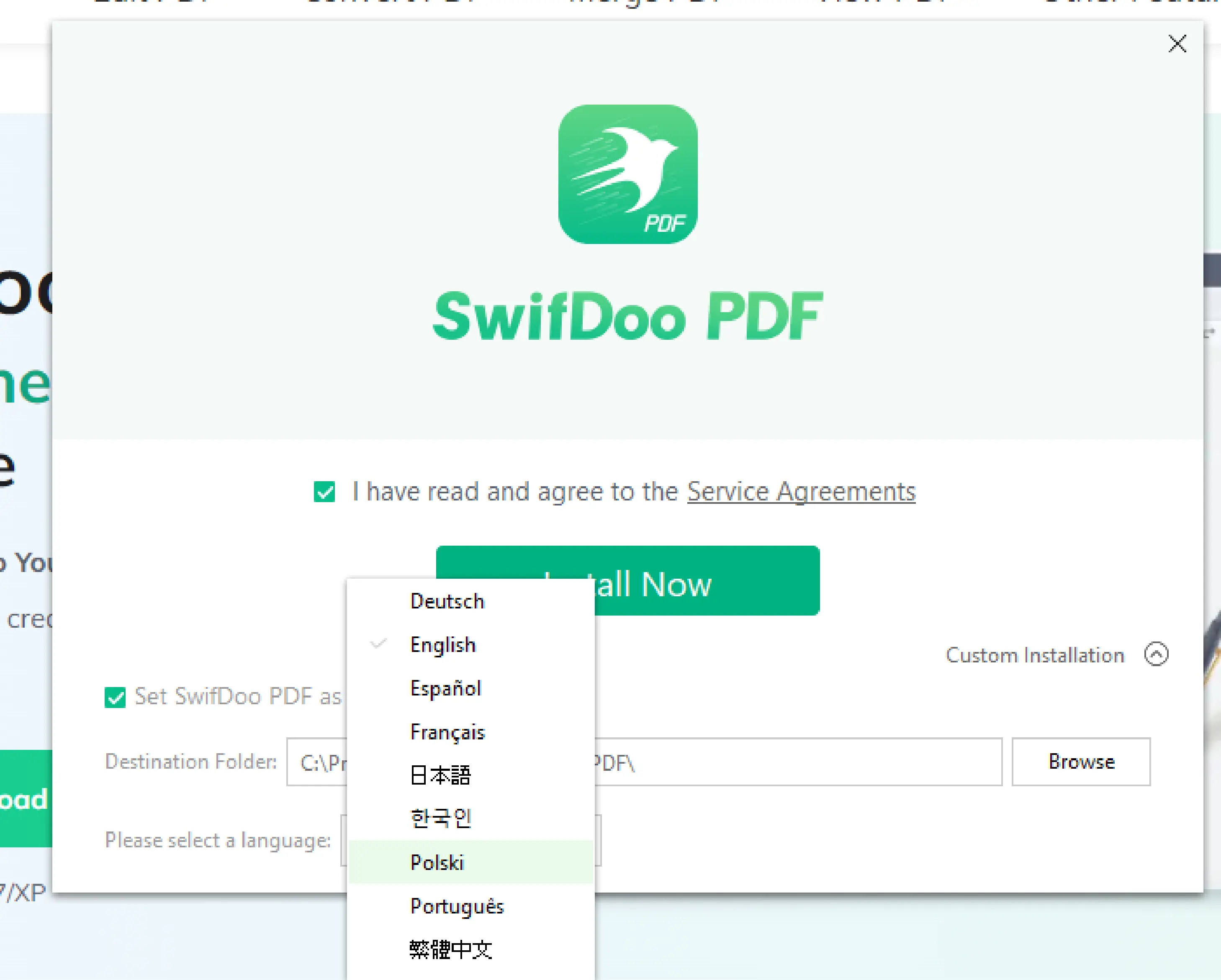The width and height of the screenshot is (1221, 980).
Task: Choose Français in the language dropdown
Action: 470,732
